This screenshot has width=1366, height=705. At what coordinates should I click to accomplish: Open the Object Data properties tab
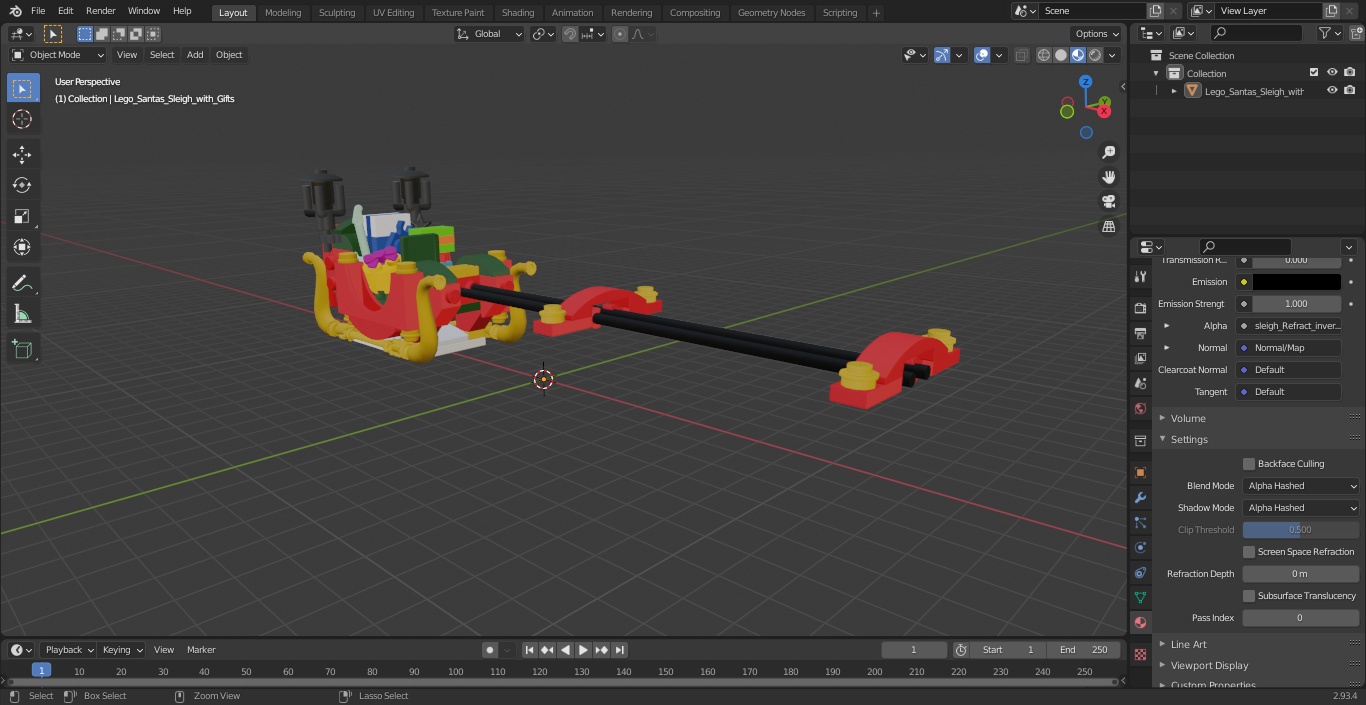point(1140,597)
